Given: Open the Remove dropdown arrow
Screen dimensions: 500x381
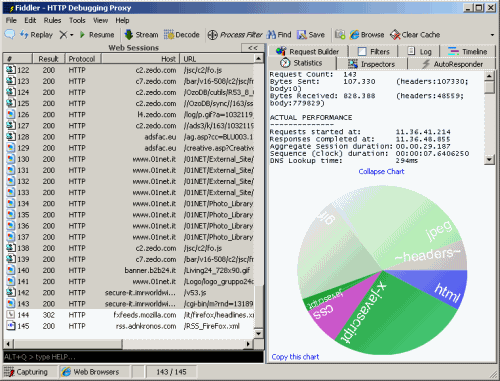Looking at the screenshot, I should tap(72, 35).
